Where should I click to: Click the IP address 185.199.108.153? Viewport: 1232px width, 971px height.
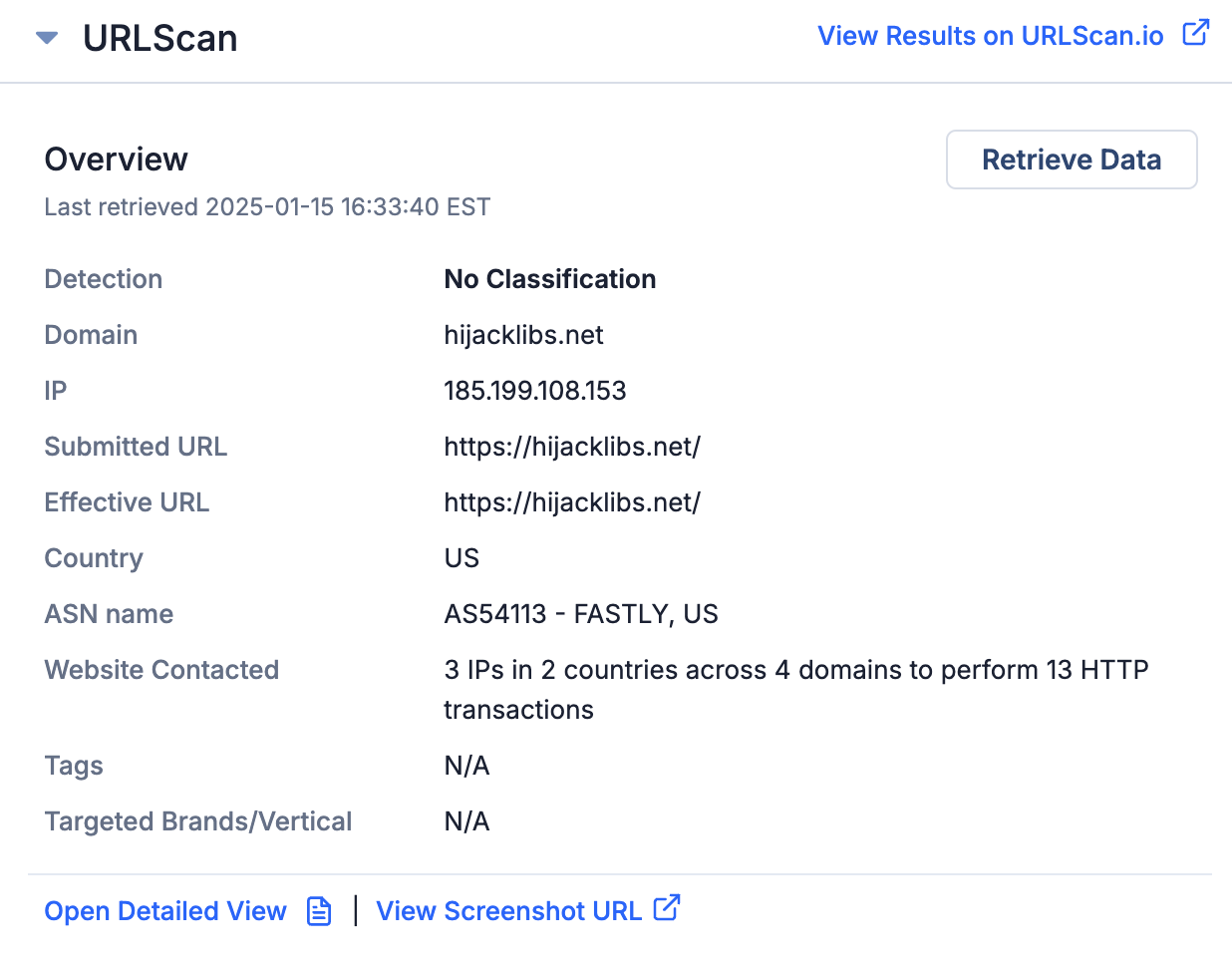[x=534, y=391]
